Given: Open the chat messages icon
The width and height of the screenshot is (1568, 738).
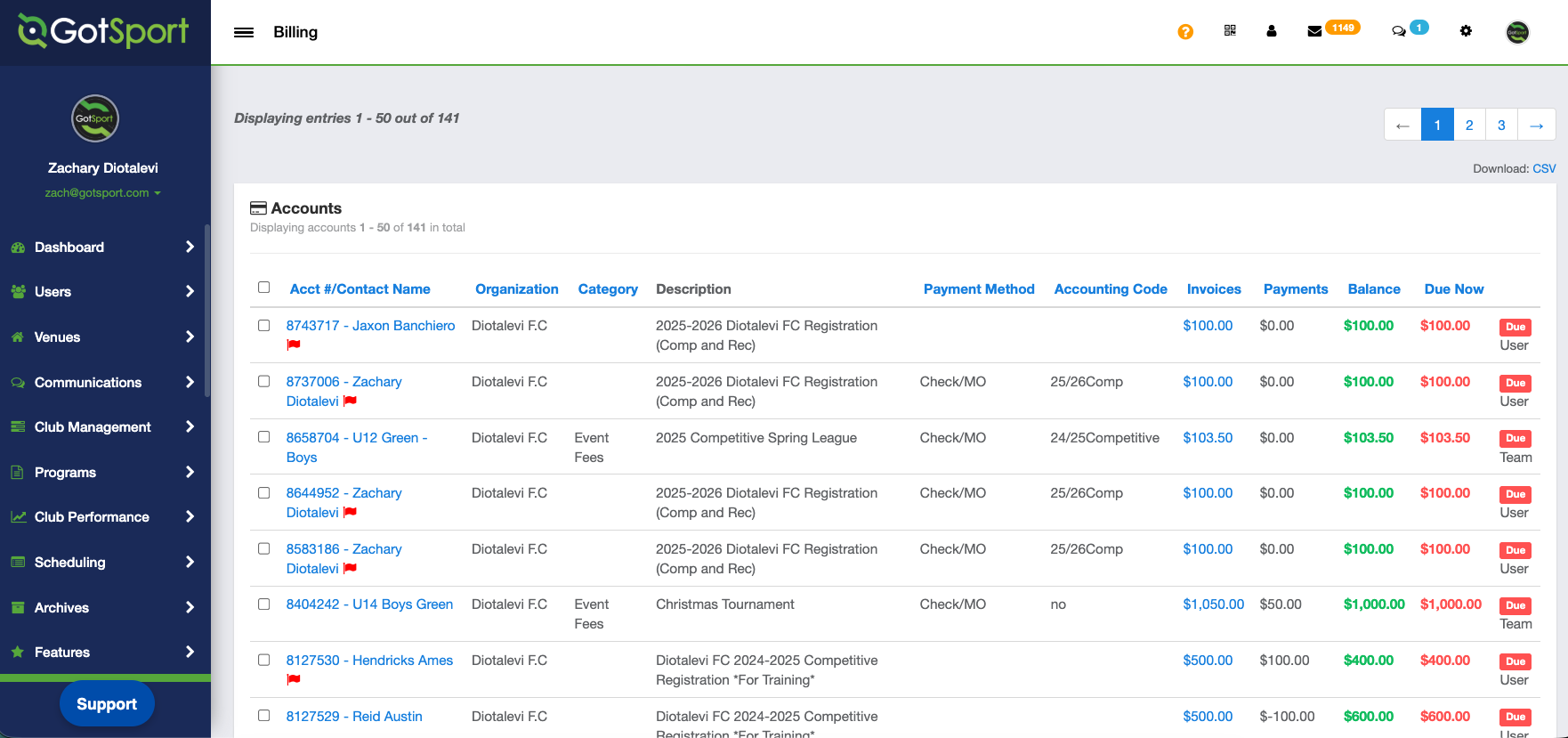Looking at the screenshot, I should (1399, 31).
